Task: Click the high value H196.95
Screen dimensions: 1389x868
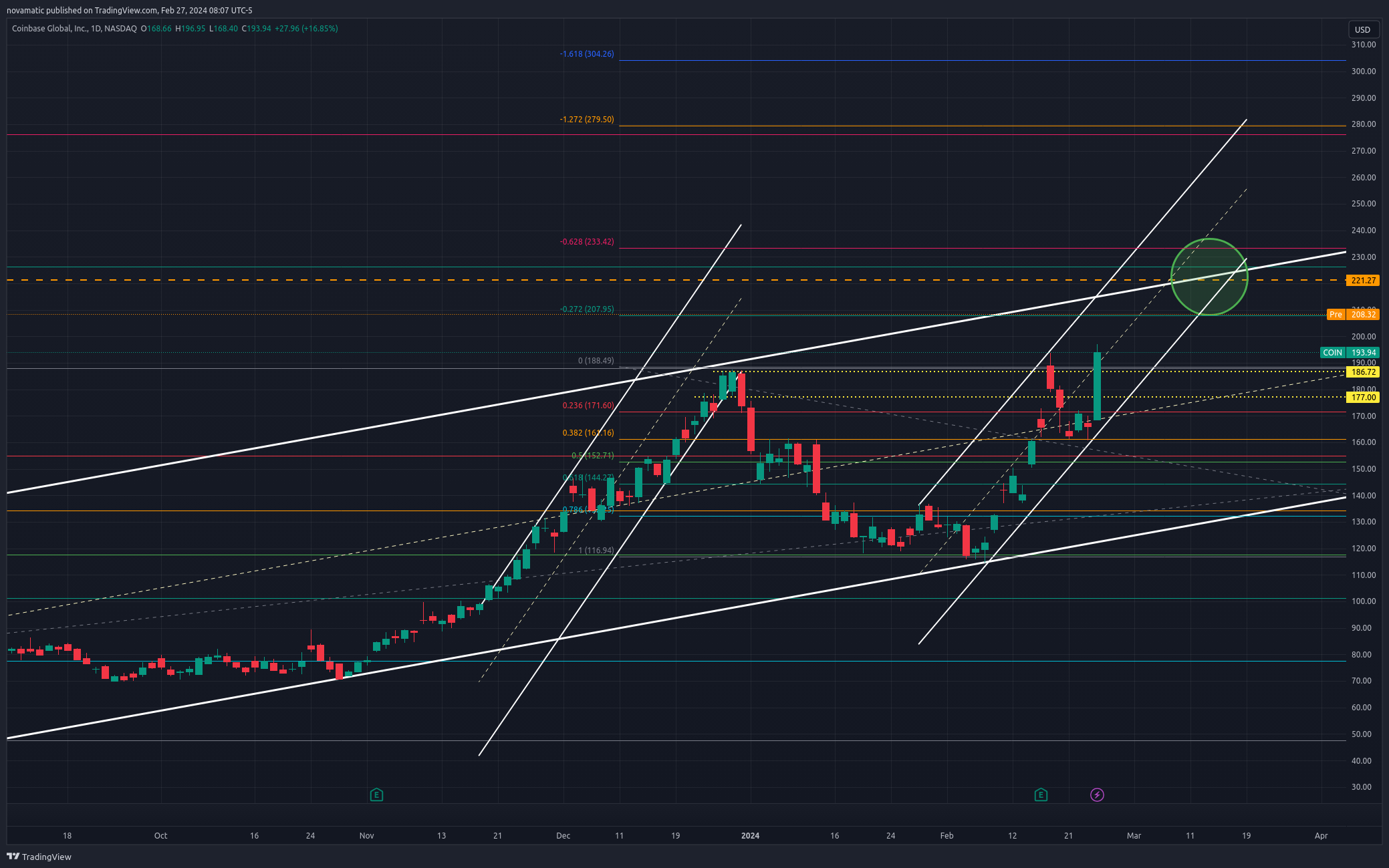Action: 191,29
